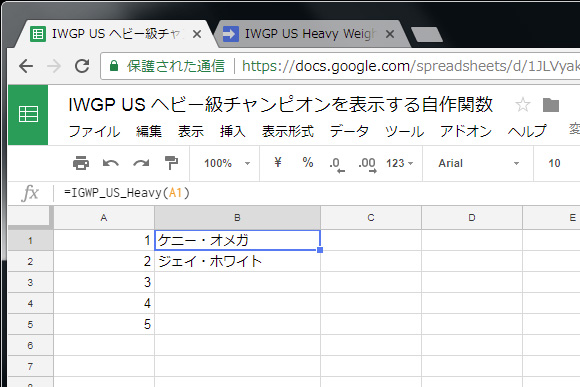Image resolution: width=580 pixels, height=387 pixels.
Task: Open the 100% zoom dropdown
Action: [227, 163]
